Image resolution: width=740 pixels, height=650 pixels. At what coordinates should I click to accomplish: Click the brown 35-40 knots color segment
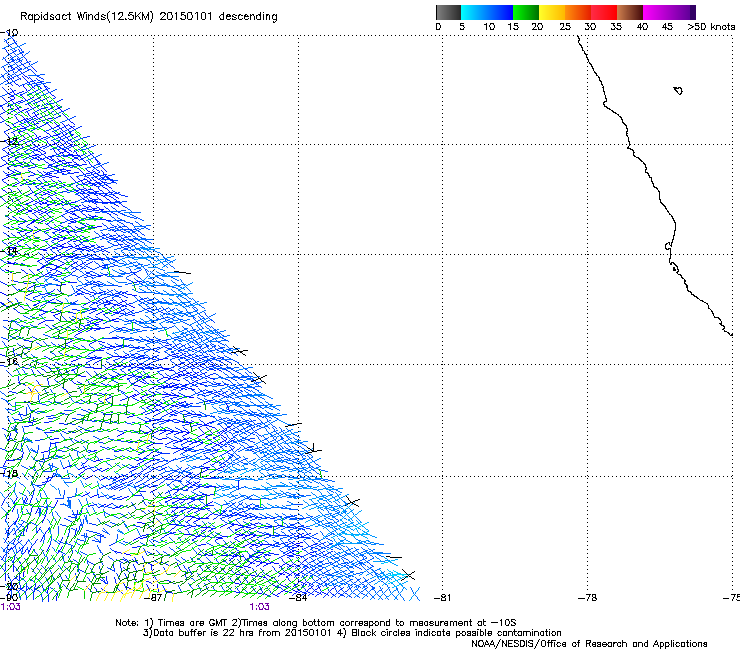tap(630, 12)
